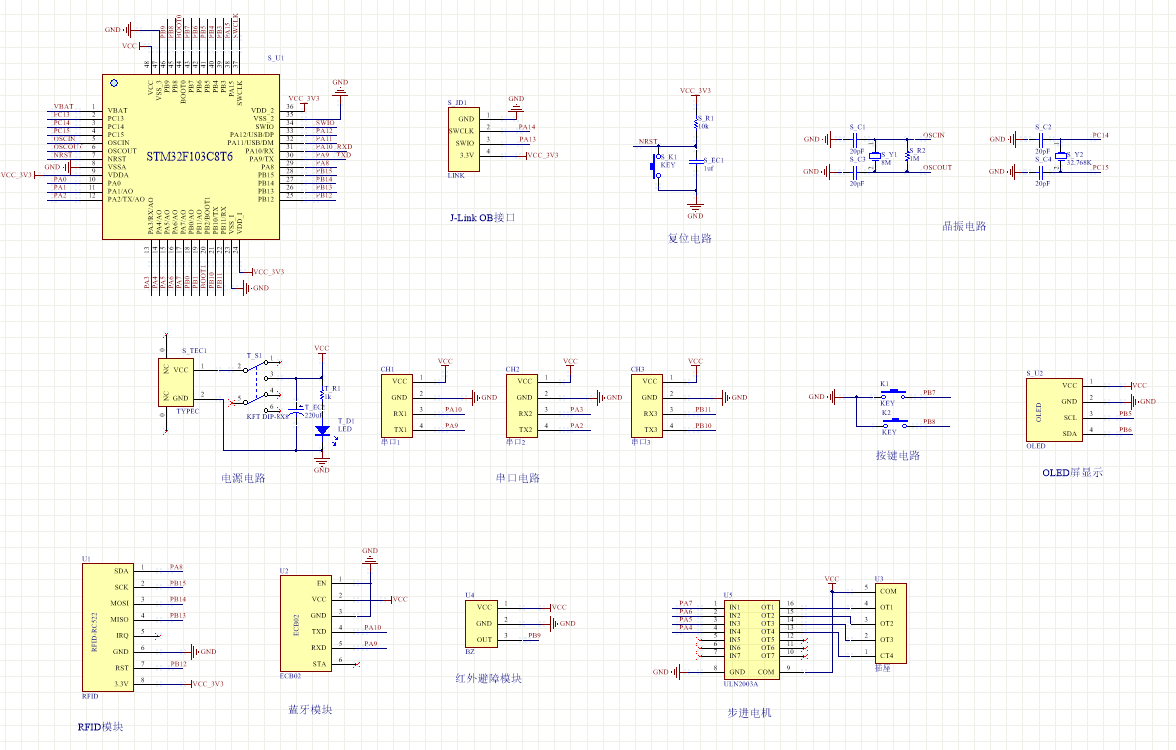The width and height of the screenshot is (1176, 750).
Task: Select the K1 KEY pushbutton
Action: click(892, 394)
